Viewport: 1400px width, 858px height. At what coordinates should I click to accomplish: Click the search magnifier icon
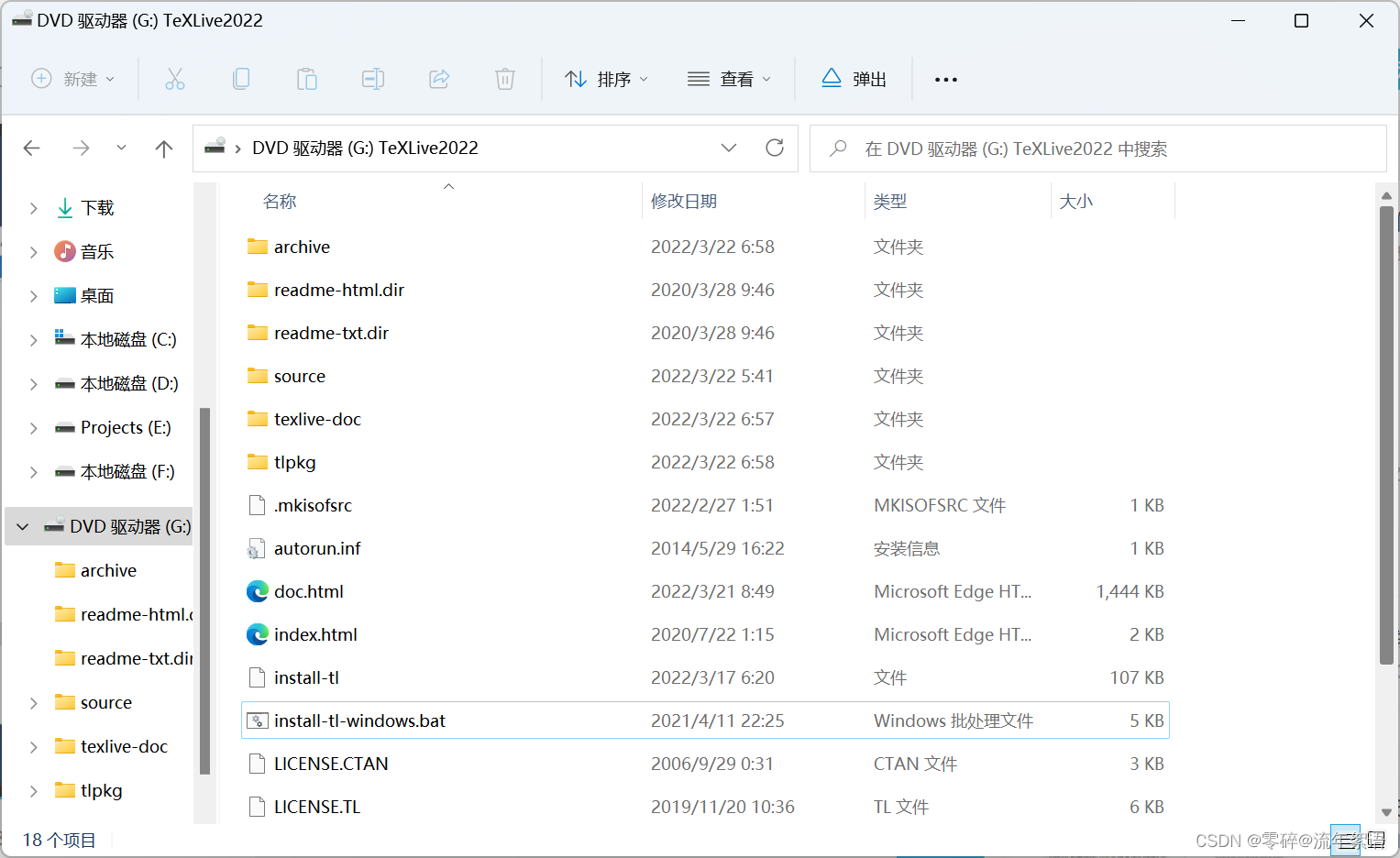click(838, 148)
